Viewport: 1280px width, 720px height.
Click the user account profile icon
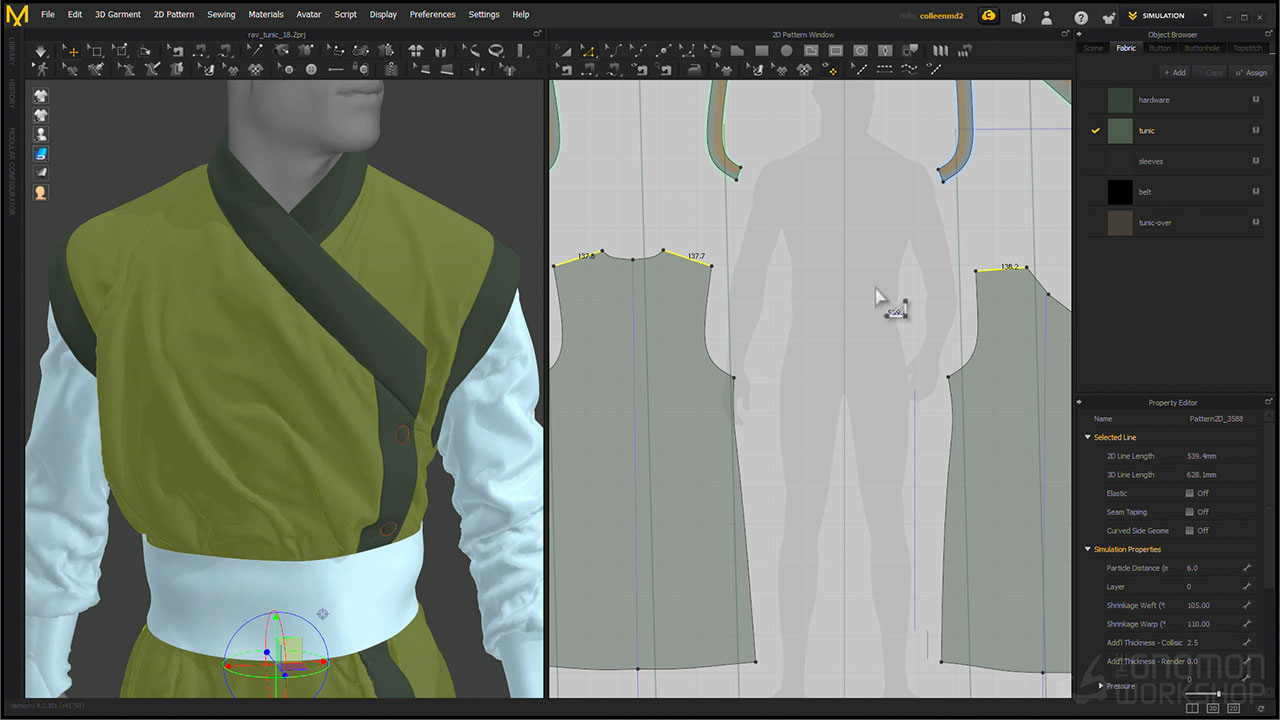click(1046, 17)
